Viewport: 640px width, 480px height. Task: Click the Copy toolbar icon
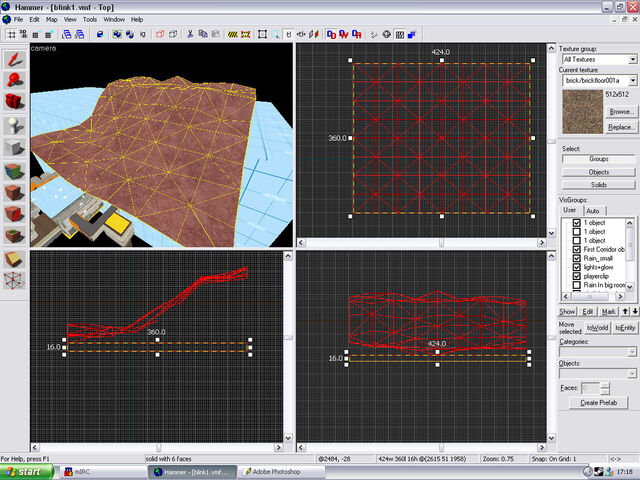click(203, 35)
